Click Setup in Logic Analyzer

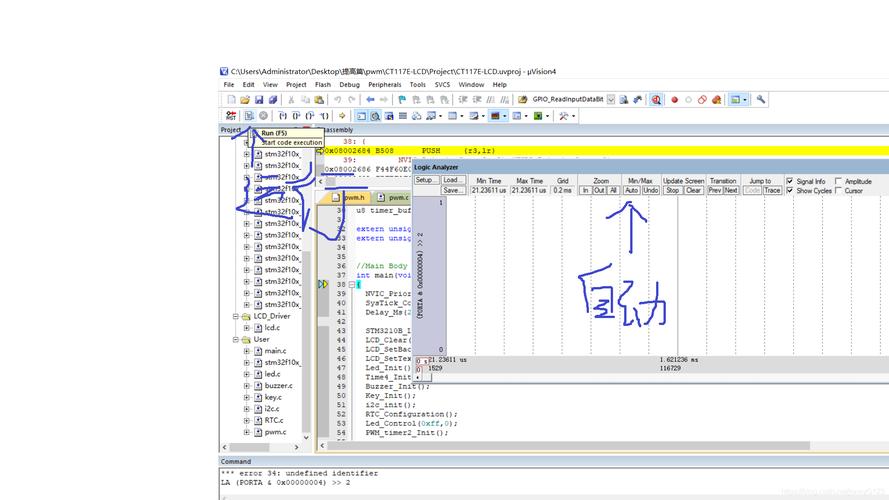426,180
